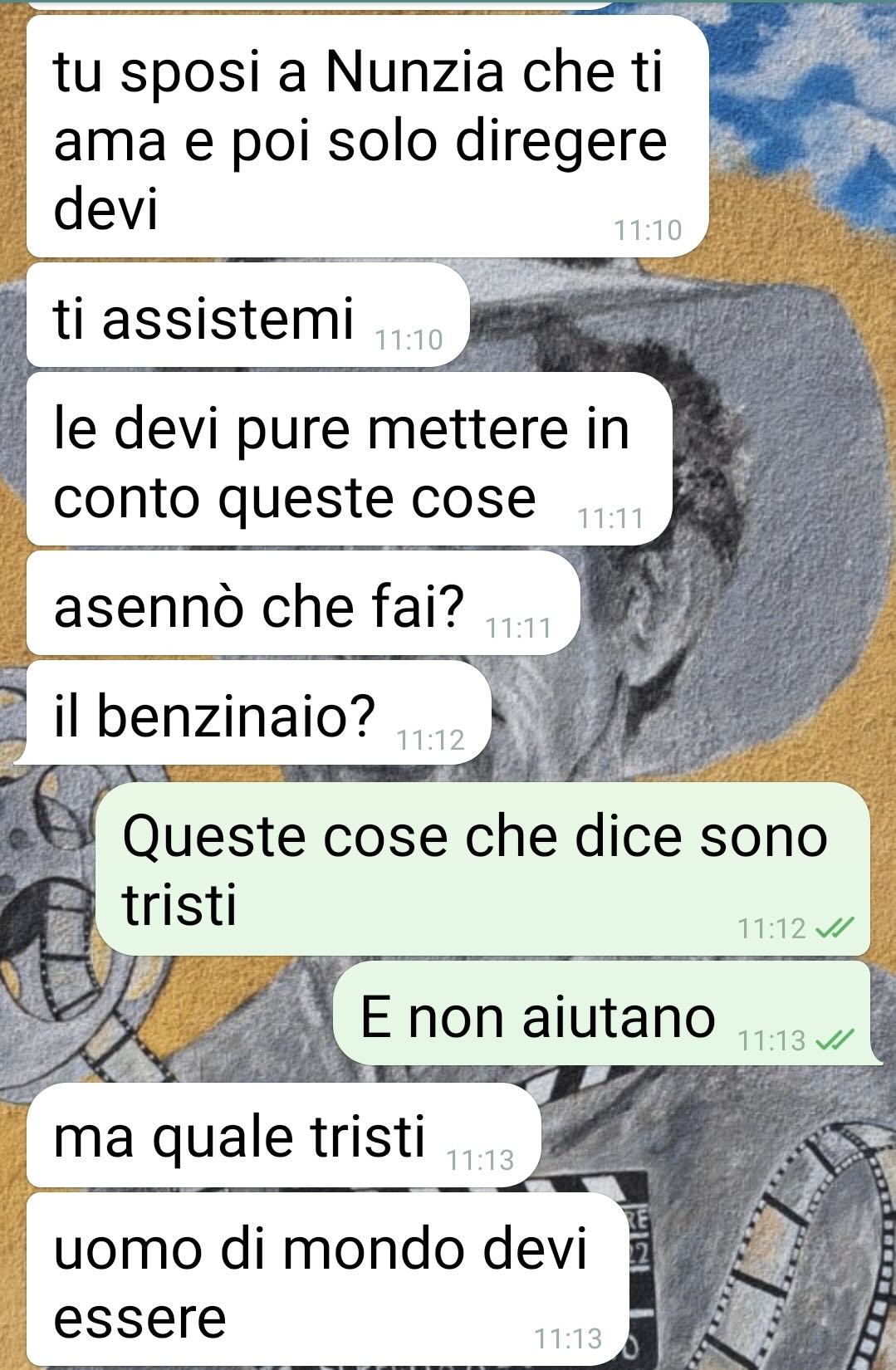This screenshot has width=896, height=1370.
Task: Select the 'asennò che fai?' message bubble
Action: 303,604
